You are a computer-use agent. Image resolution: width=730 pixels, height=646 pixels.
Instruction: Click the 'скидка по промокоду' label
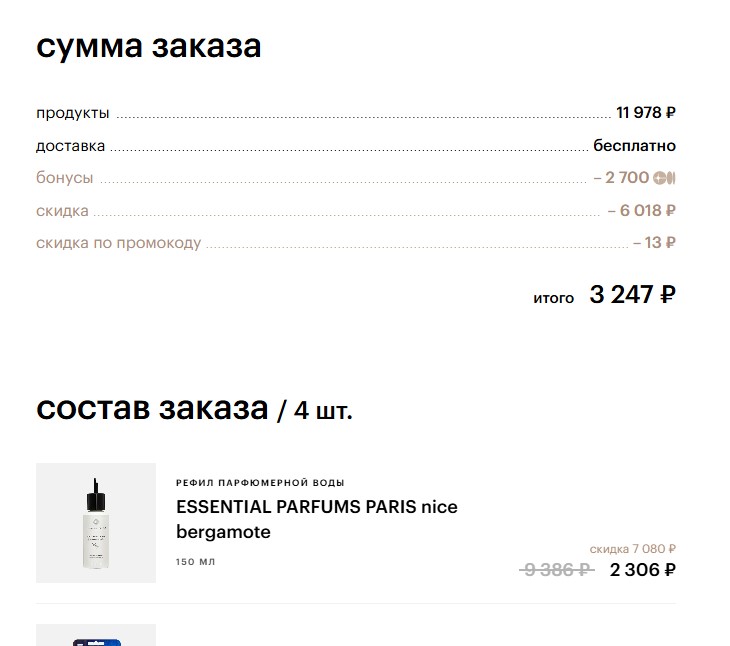click(118, 243)
